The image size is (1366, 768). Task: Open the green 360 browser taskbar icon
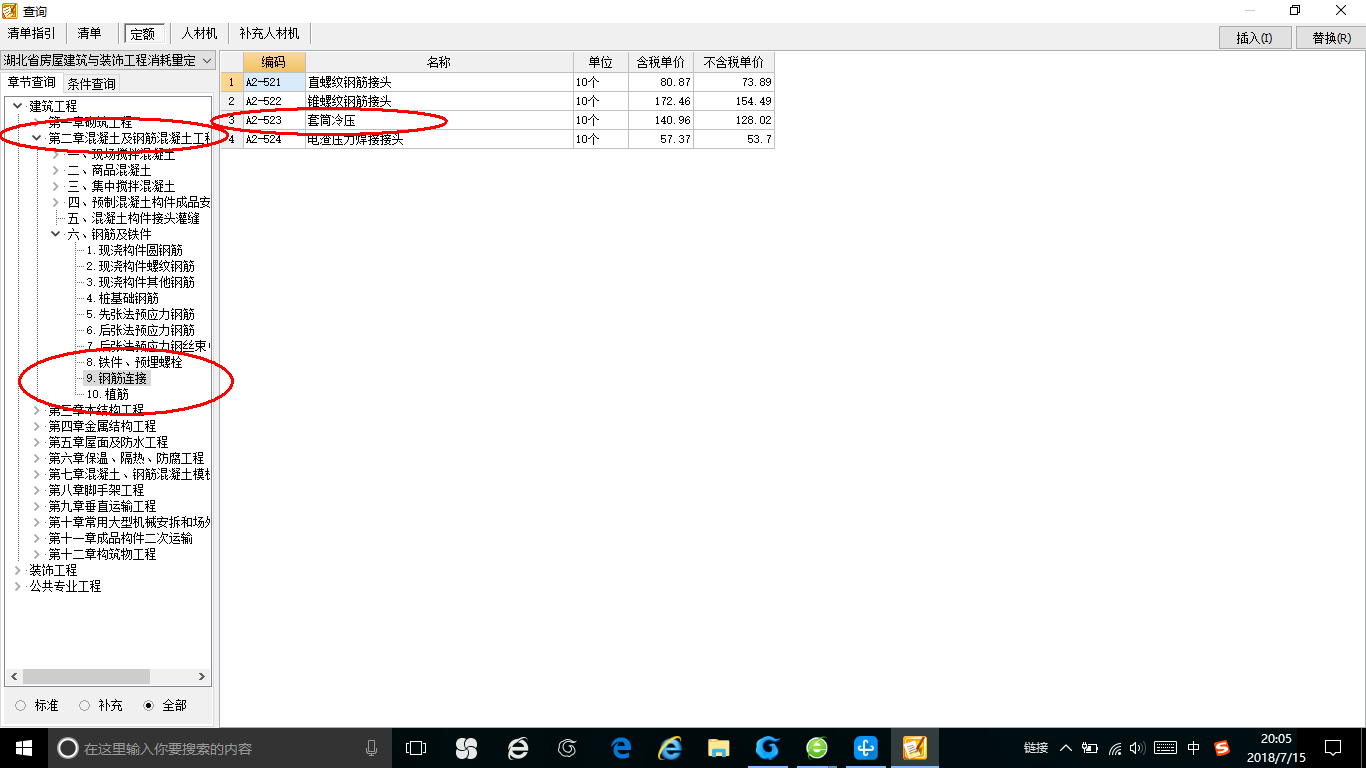pyautogui.click(x=817, y=748)
